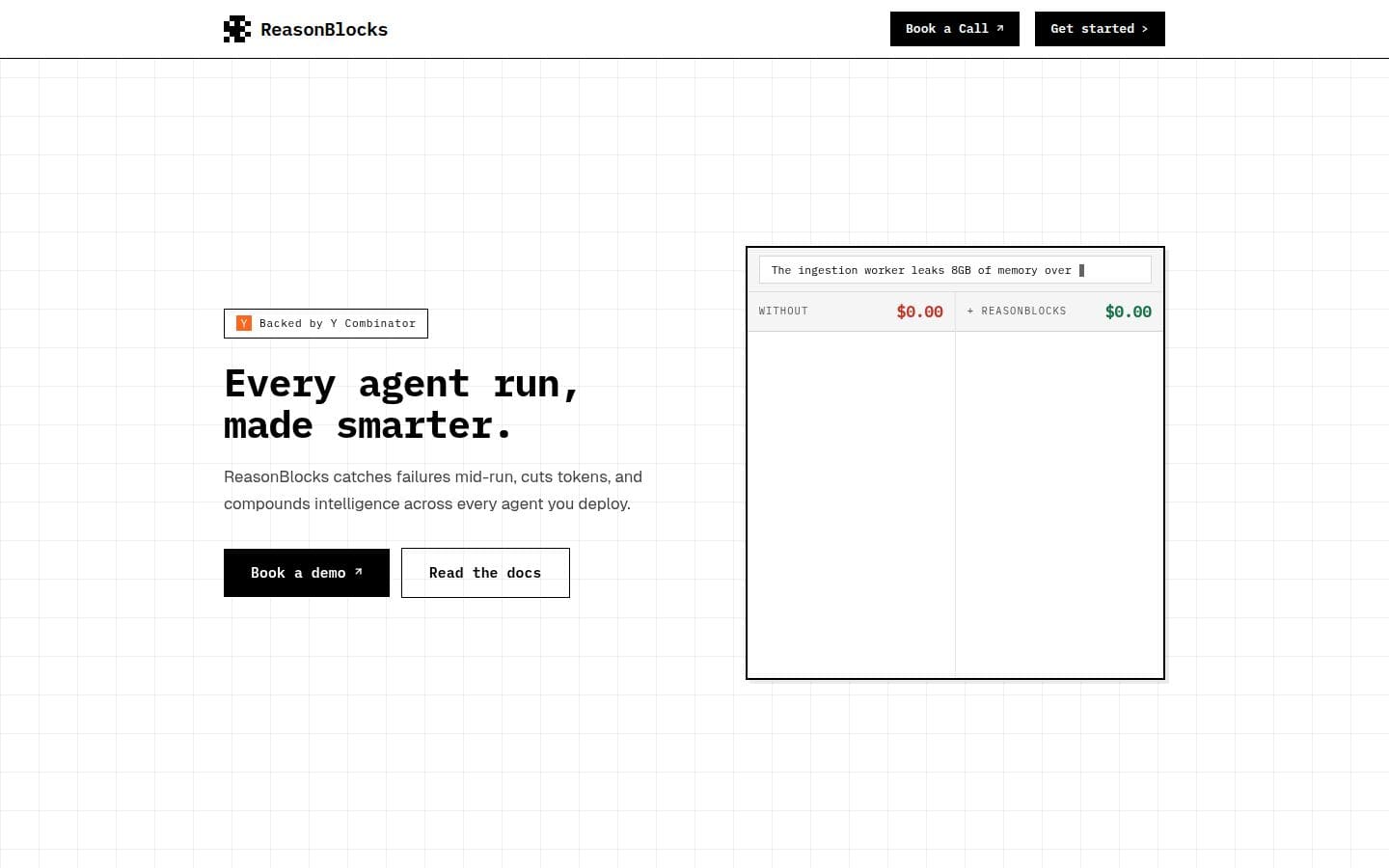Click the WITHOUT column label
1389x868 pixels.
click(783, 312)
